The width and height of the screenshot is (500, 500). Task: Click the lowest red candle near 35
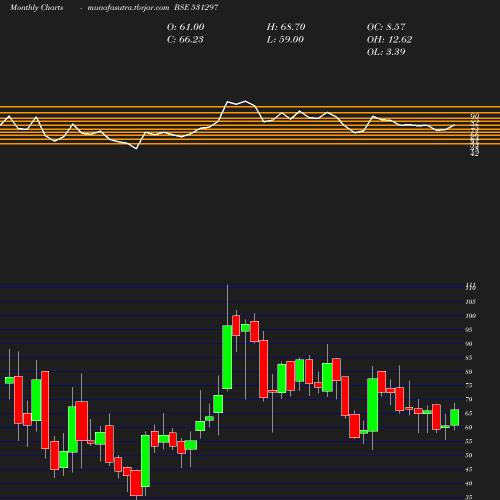pos(136,483)
